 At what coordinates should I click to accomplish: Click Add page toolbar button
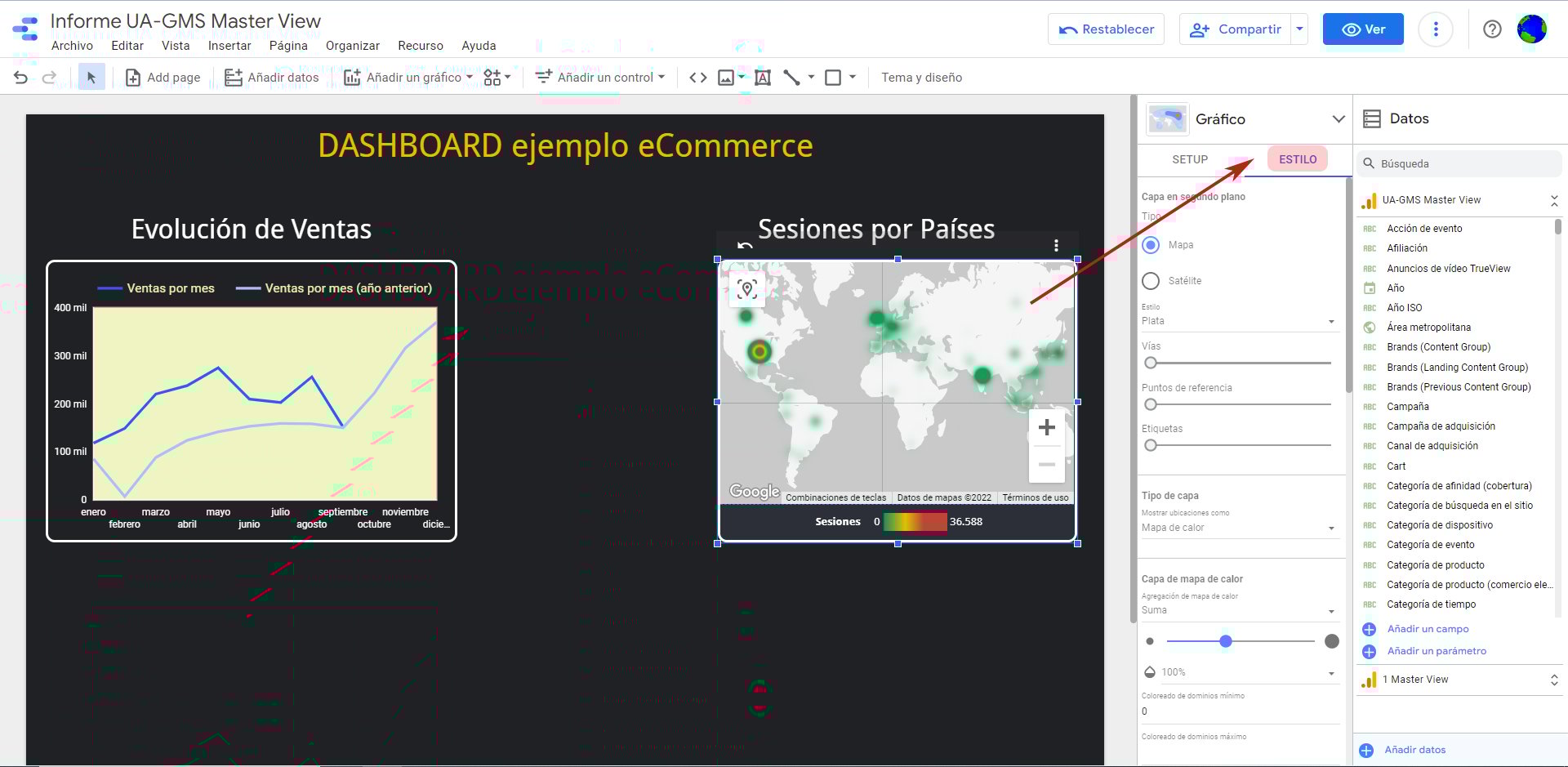point(163,78)
